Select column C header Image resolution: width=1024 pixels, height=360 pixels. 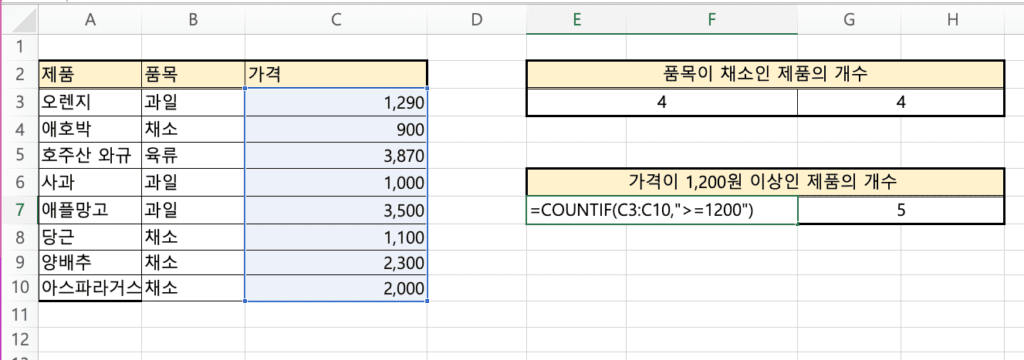pyautogui.click(x=336, y=20)
